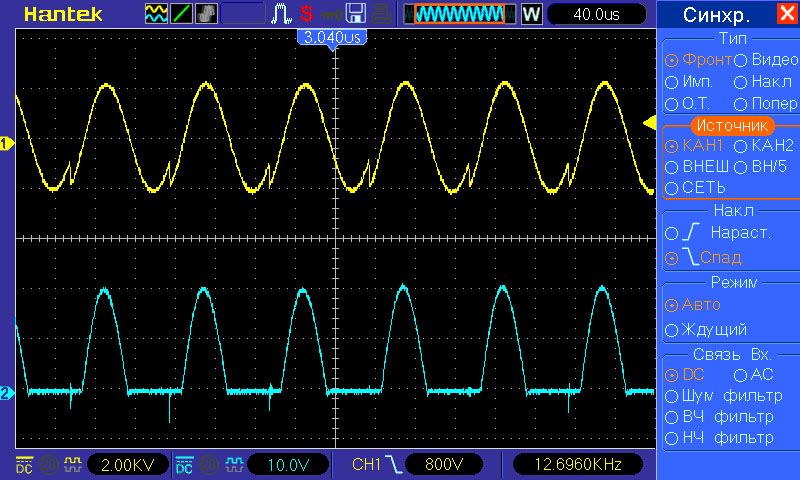Enable Шум фильтр noise rejection
The width and height of the screenshot is (800, 480).
724,396
